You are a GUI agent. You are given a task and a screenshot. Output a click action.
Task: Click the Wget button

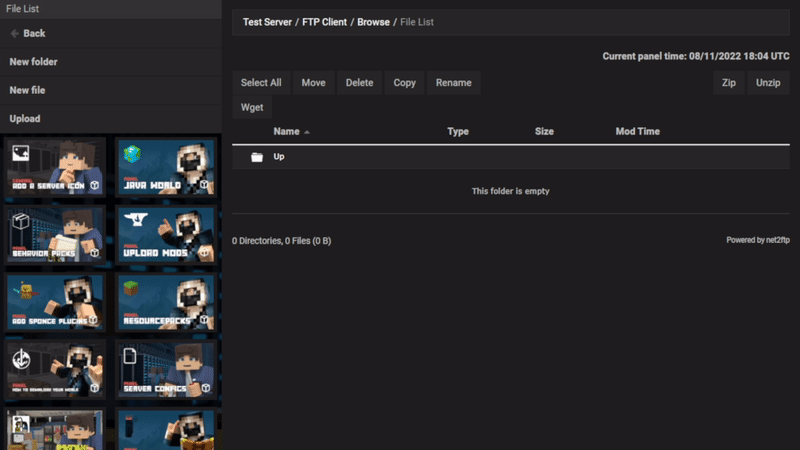pos(252,107)
